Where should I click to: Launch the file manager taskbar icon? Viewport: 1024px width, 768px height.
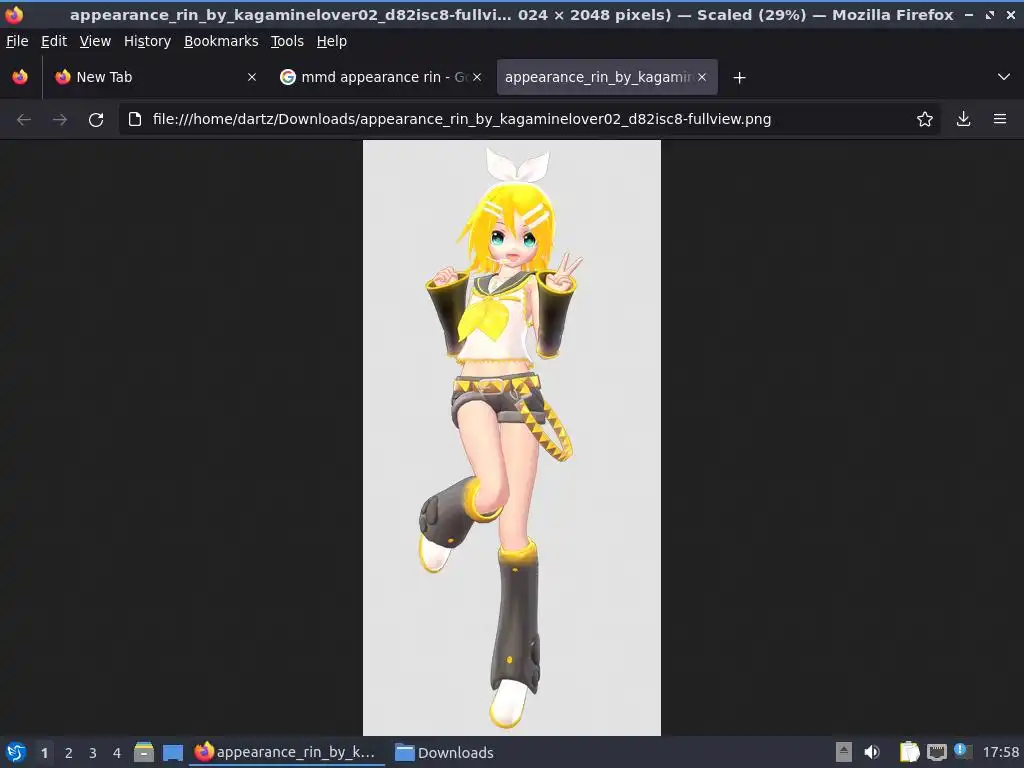144,752
